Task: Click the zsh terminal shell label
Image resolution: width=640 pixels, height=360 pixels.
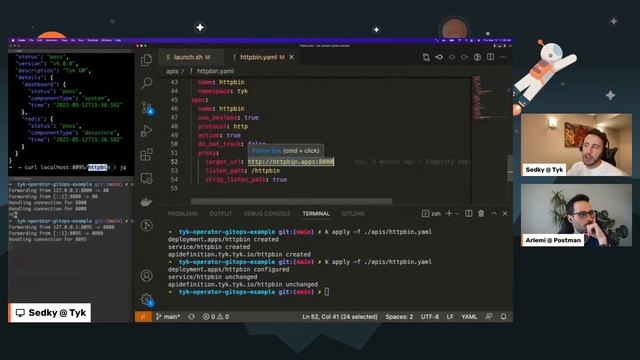Action: coord(431,213)
